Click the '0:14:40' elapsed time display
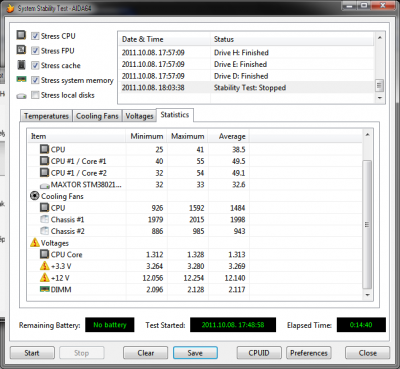 click(x=361, y=325)
